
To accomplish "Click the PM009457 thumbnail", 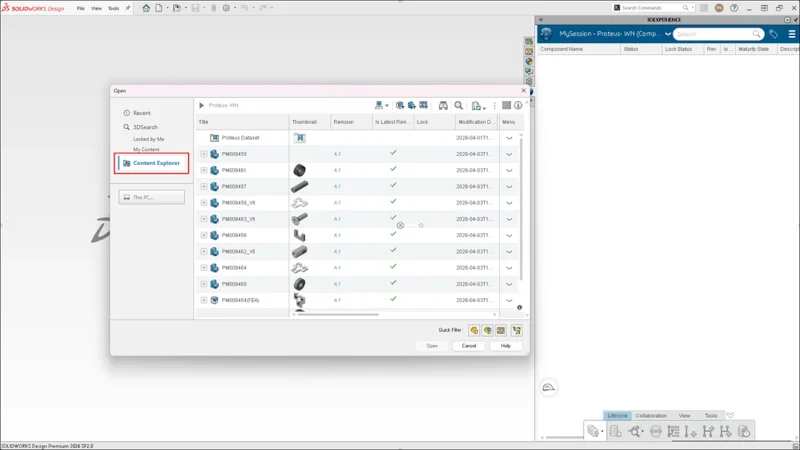I will (299, 187).
